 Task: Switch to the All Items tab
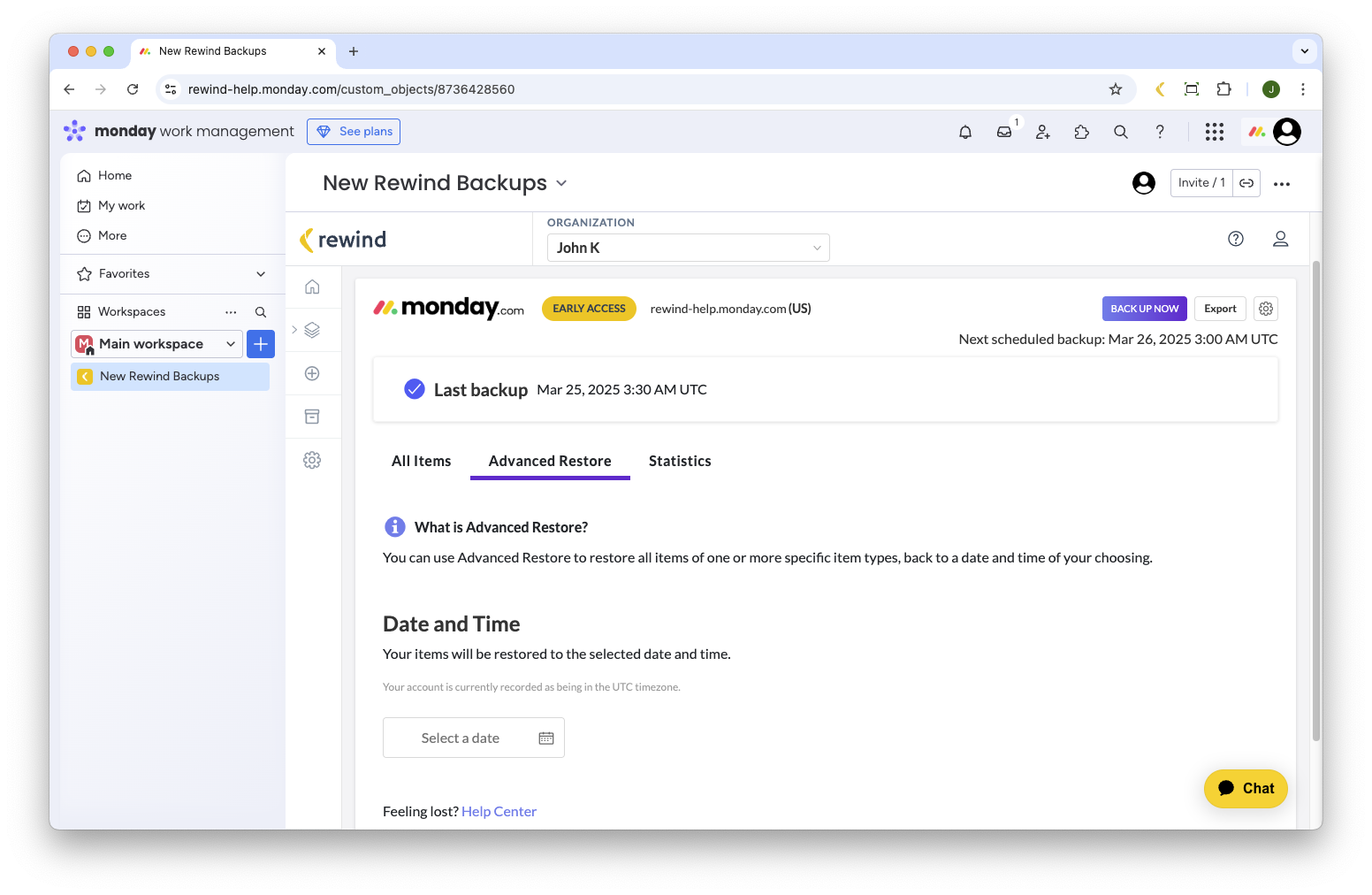(x=422, y=462)
